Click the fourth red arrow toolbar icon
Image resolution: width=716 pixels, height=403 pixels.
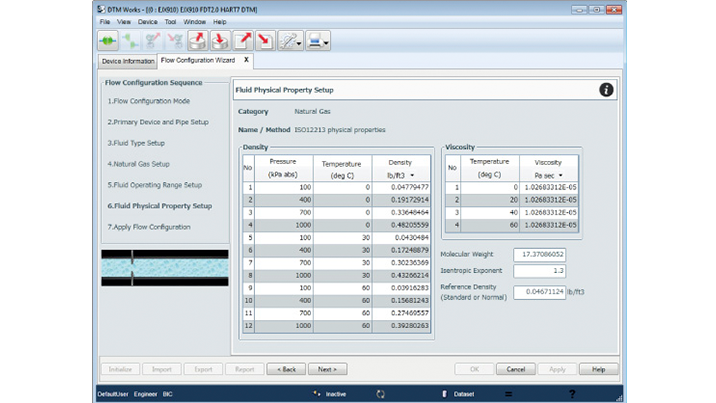265,41
